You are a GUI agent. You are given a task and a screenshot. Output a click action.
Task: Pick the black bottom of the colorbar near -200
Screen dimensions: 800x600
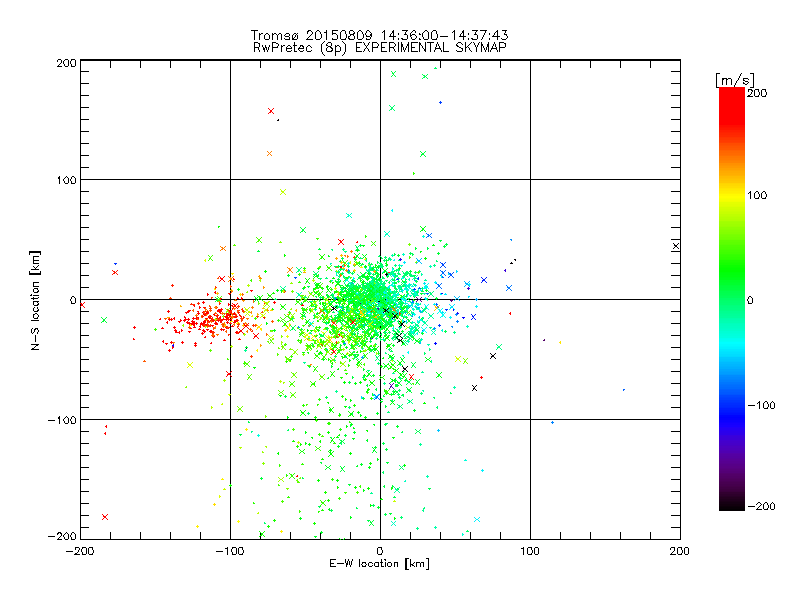click(x=732, y=505)
